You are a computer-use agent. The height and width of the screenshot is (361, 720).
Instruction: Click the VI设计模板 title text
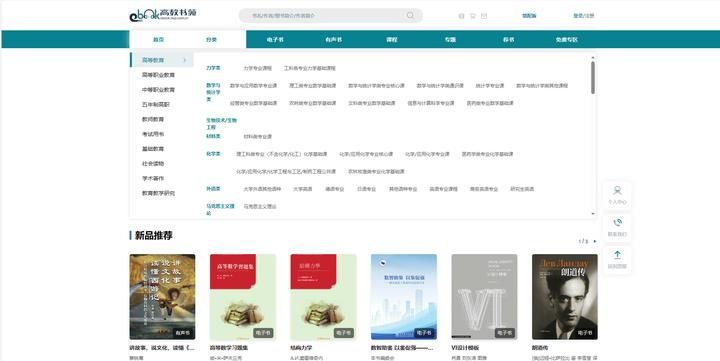(x=465, y=348)
